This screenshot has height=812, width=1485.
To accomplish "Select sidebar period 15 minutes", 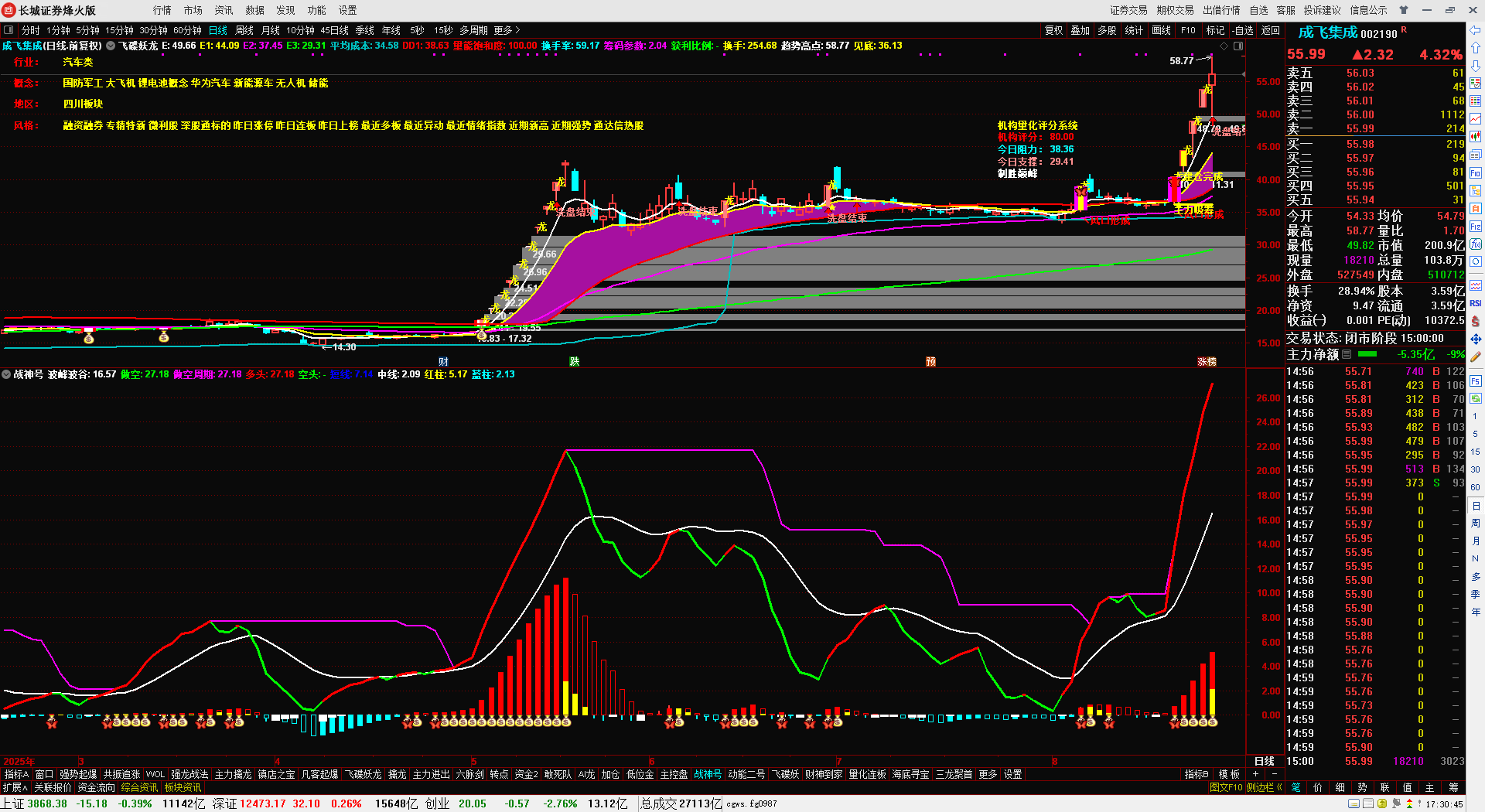I will 1476,452.
